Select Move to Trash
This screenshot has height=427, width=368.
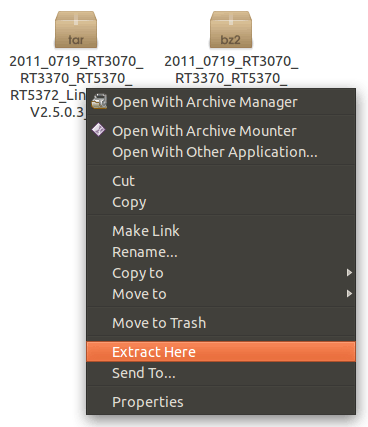[221, 323]
